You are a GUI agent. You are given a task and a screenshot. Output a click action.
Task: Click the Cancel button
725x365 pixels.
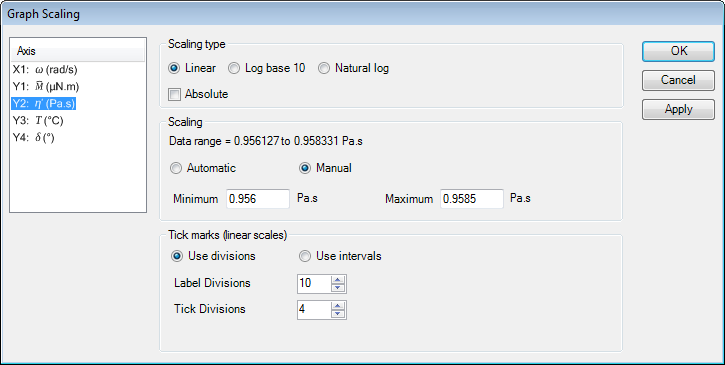678,80
